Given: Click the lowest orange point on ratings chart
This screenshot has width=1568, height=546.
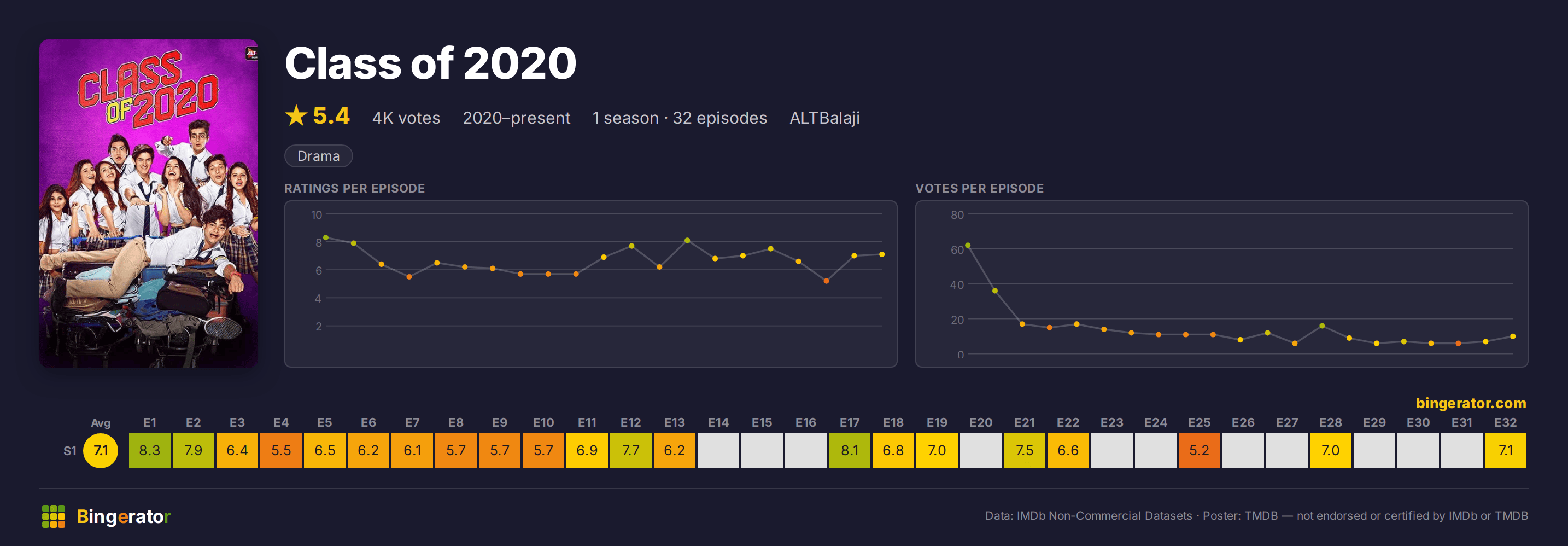Looking at the screenshot, I should click(826, 281).
